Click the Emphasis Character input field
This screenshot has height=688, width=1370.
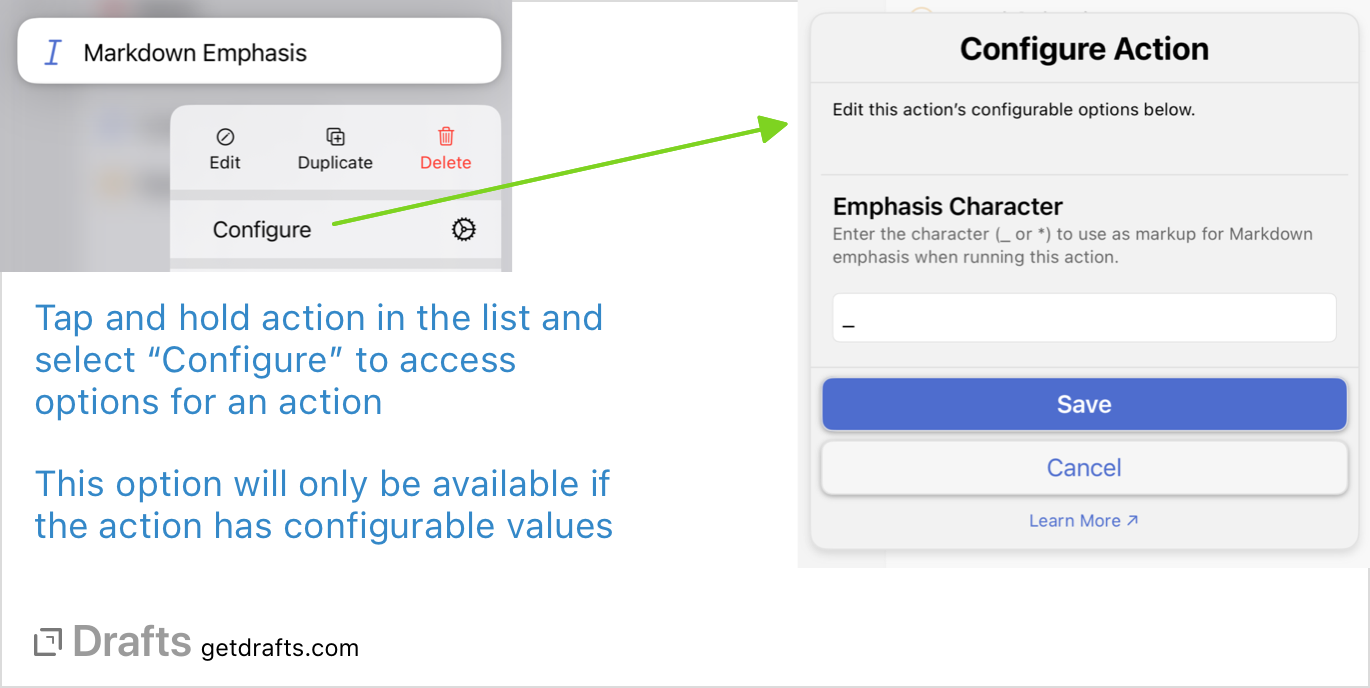[x=1084, y=317]
